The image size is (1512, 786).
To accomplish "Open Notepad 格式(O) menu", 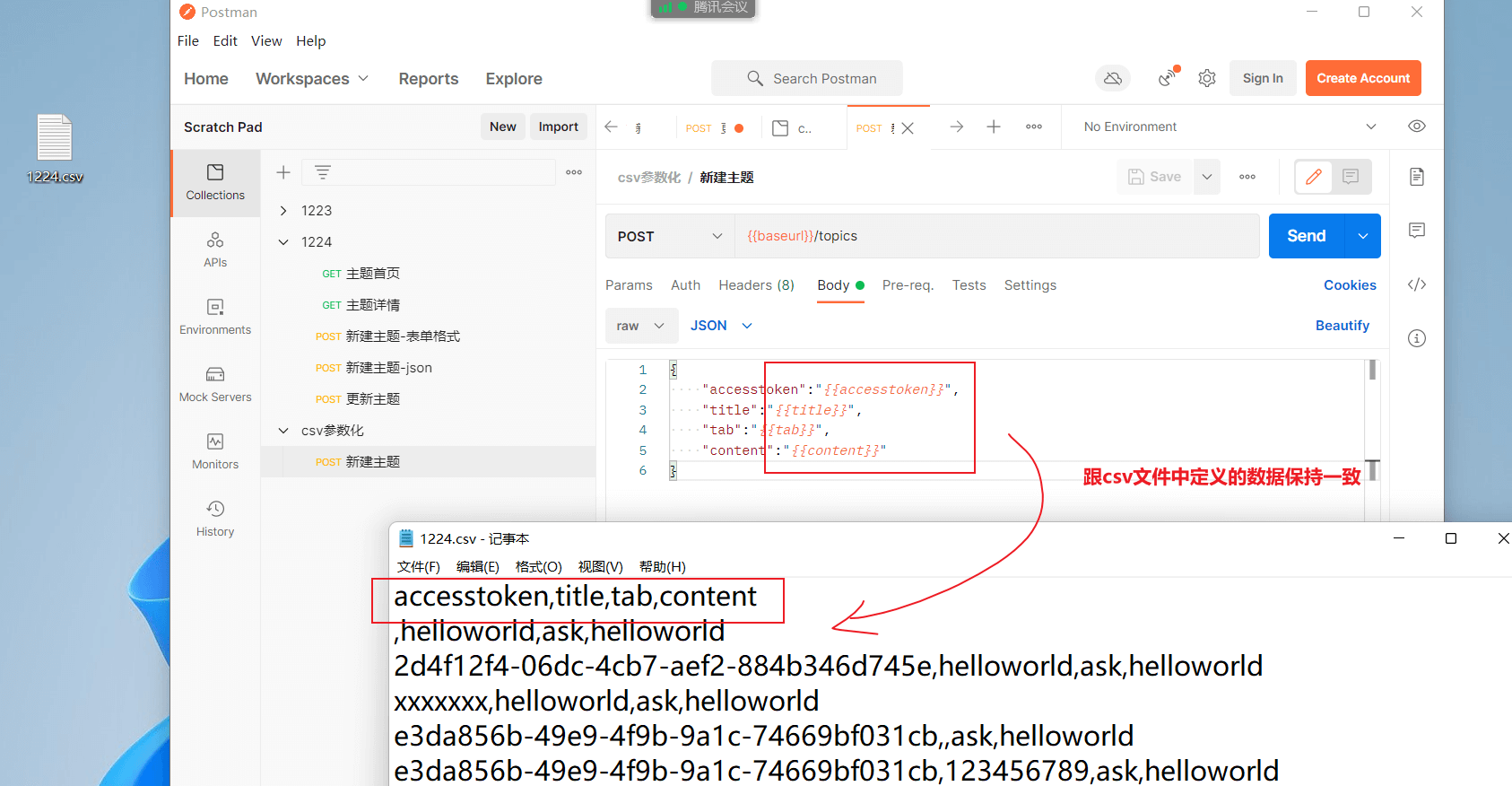I will pyautogui.click(x=538, y=567).
